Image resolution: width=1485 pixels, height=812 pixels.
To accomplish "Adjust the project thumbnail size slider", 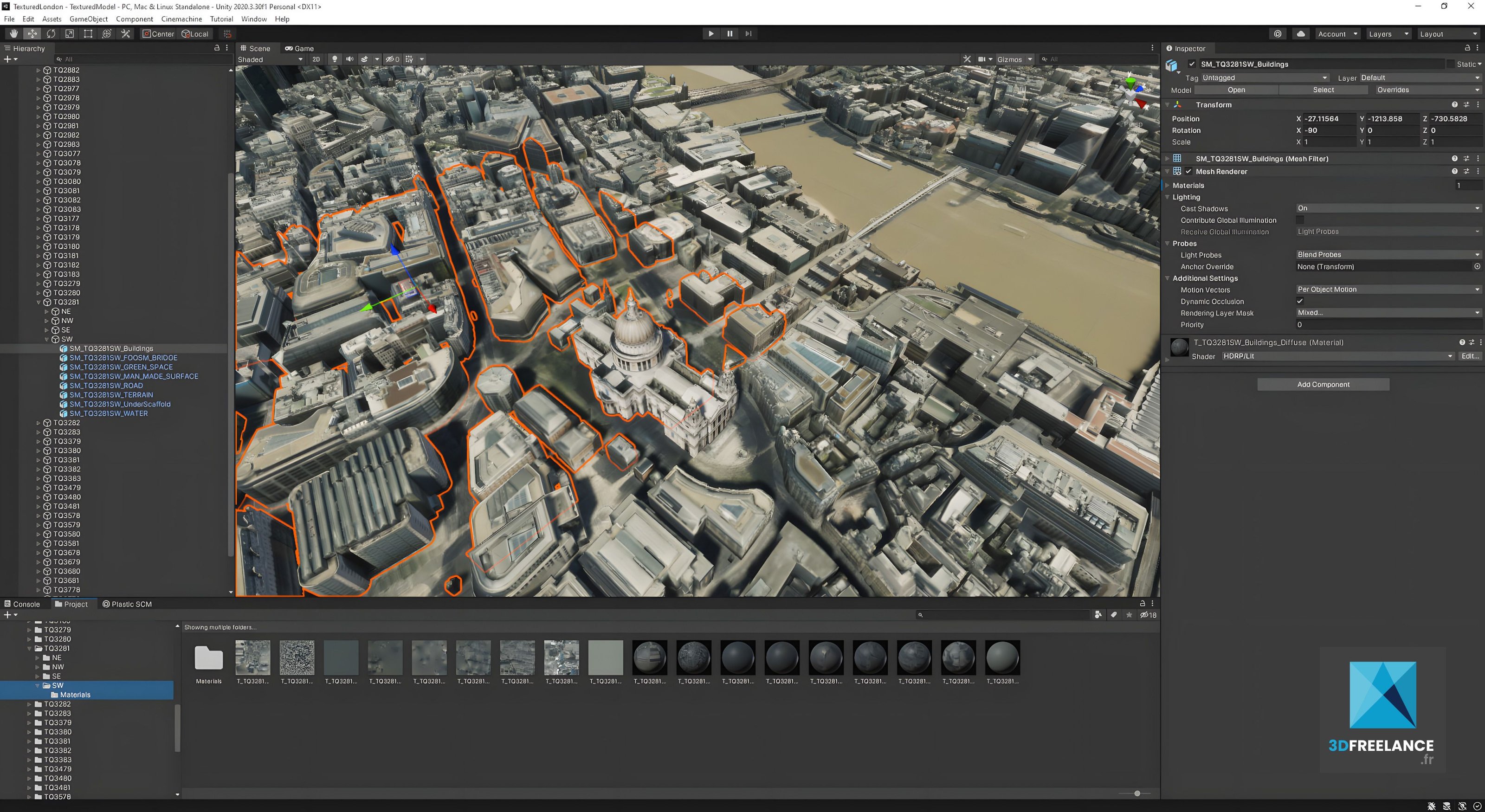I will pyautogui.click(x=1137, y=793).
